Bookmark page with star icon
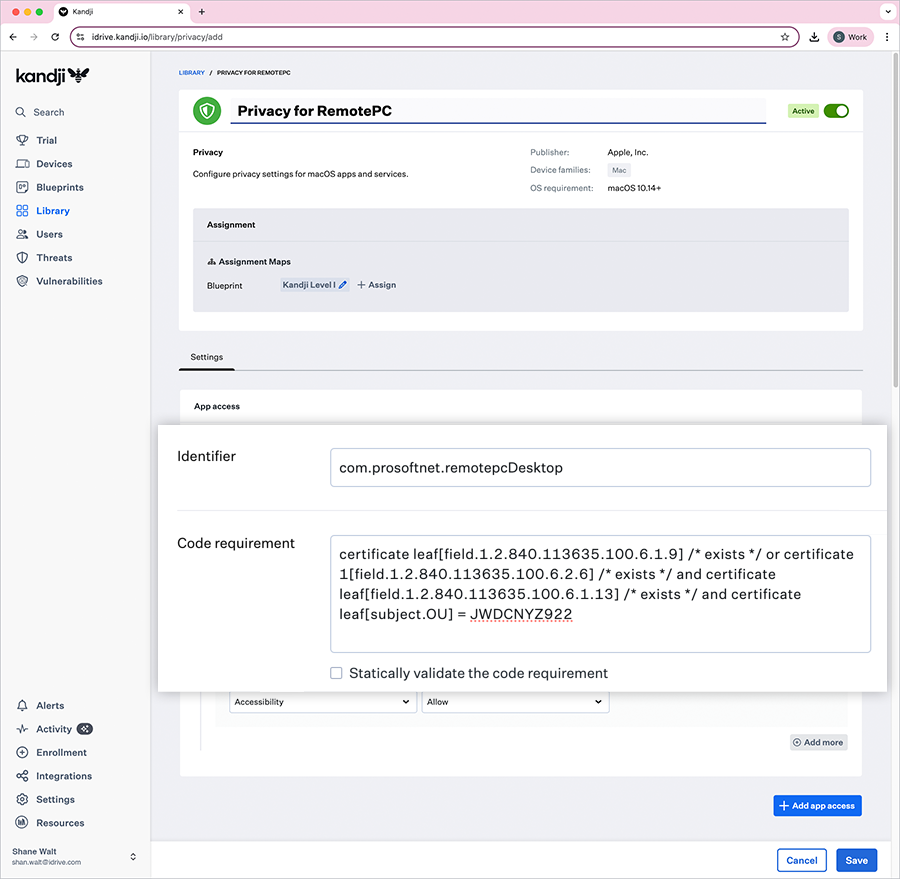The width and height of the screenshot is (900, 879). tap(785, 37)
